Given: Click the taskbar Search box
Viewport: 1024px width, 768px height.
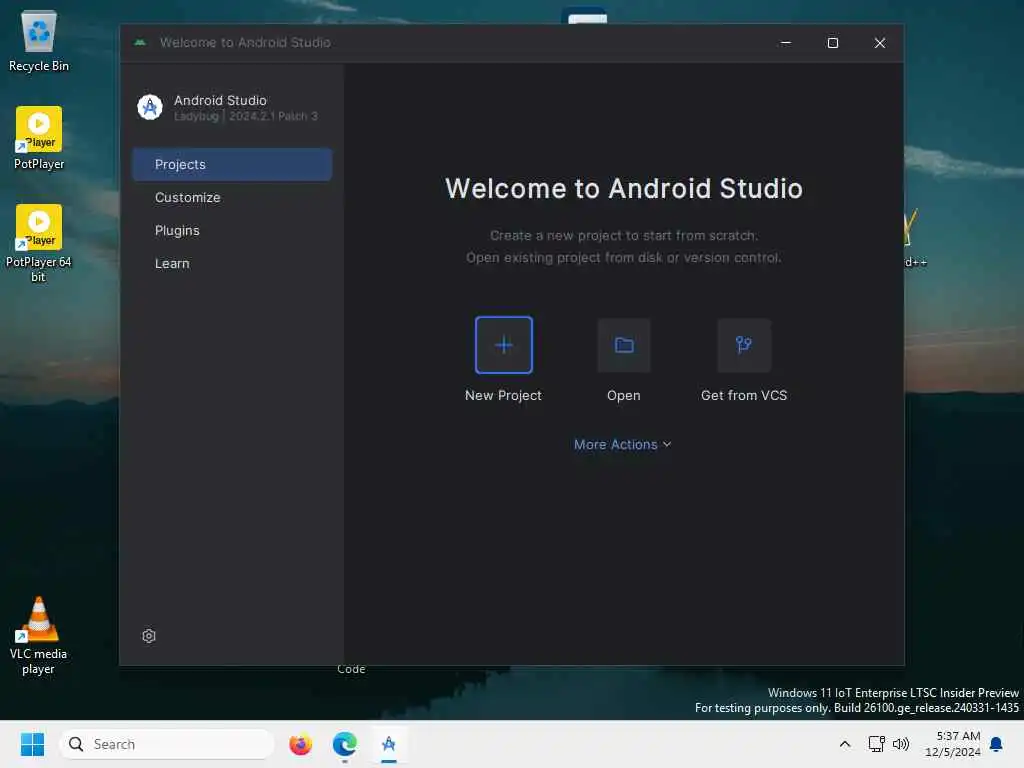Looking at the screenshot, I should [167, 744].
